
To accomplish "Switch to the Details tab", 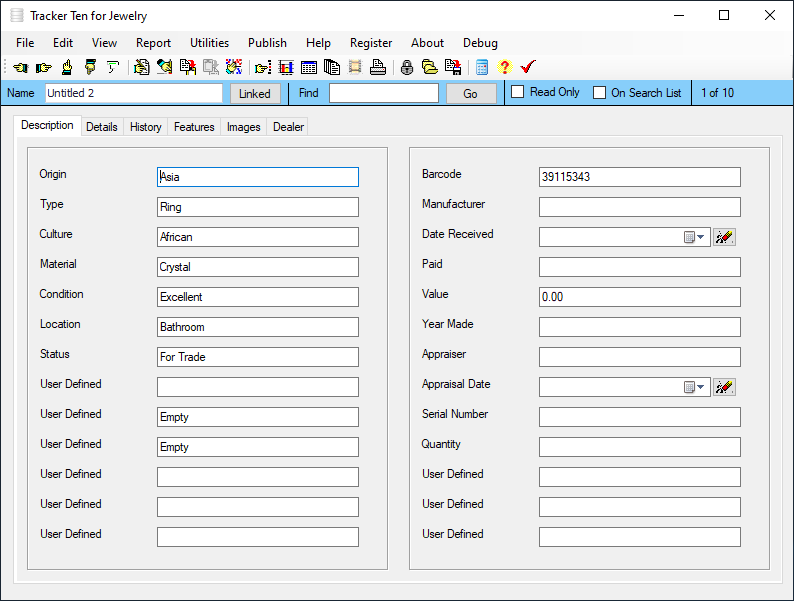I will point(102,127).
